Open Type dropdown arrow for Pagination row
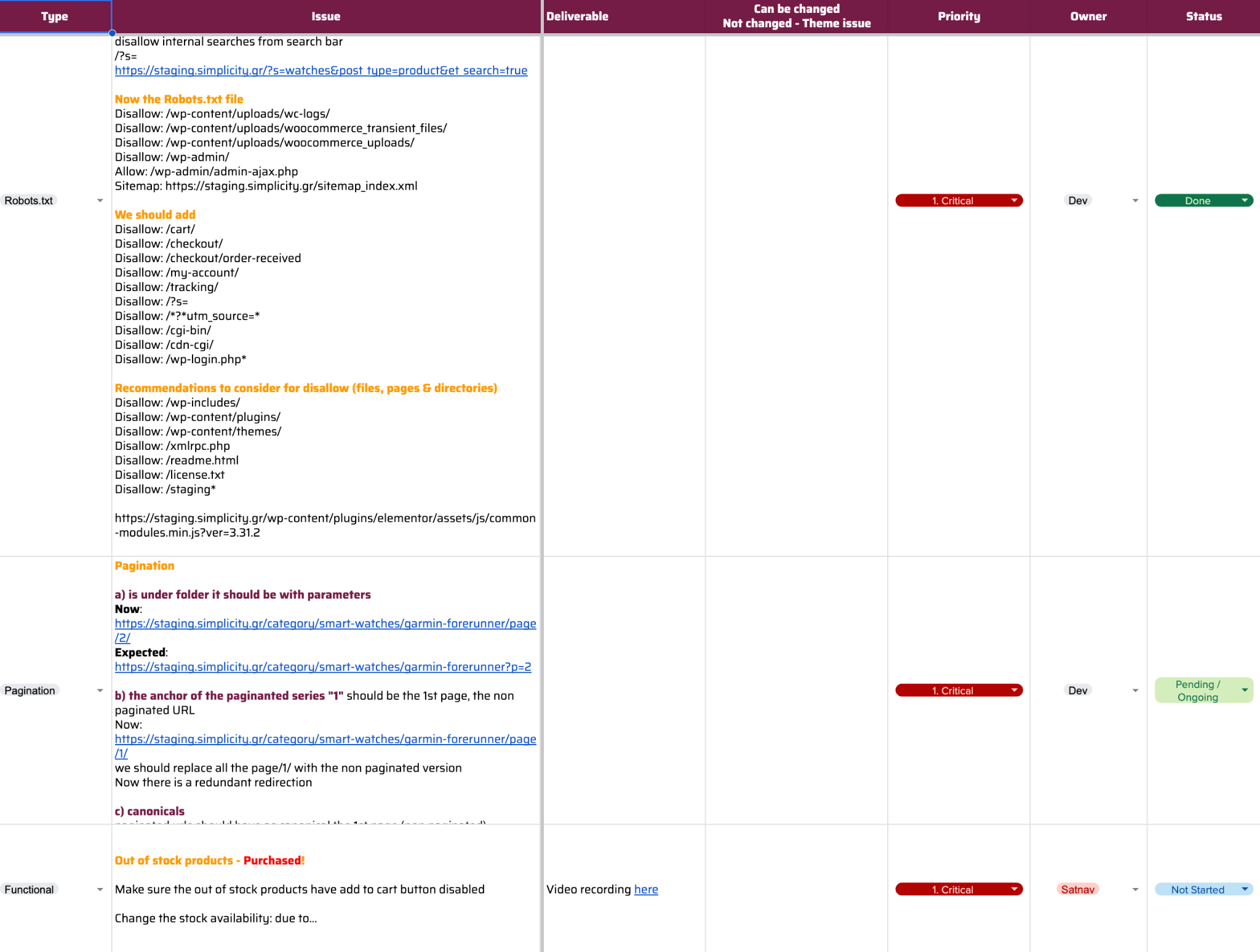The width and height of the screenshot is (1260, 952). pyautogui.click(x=100, y=690)
